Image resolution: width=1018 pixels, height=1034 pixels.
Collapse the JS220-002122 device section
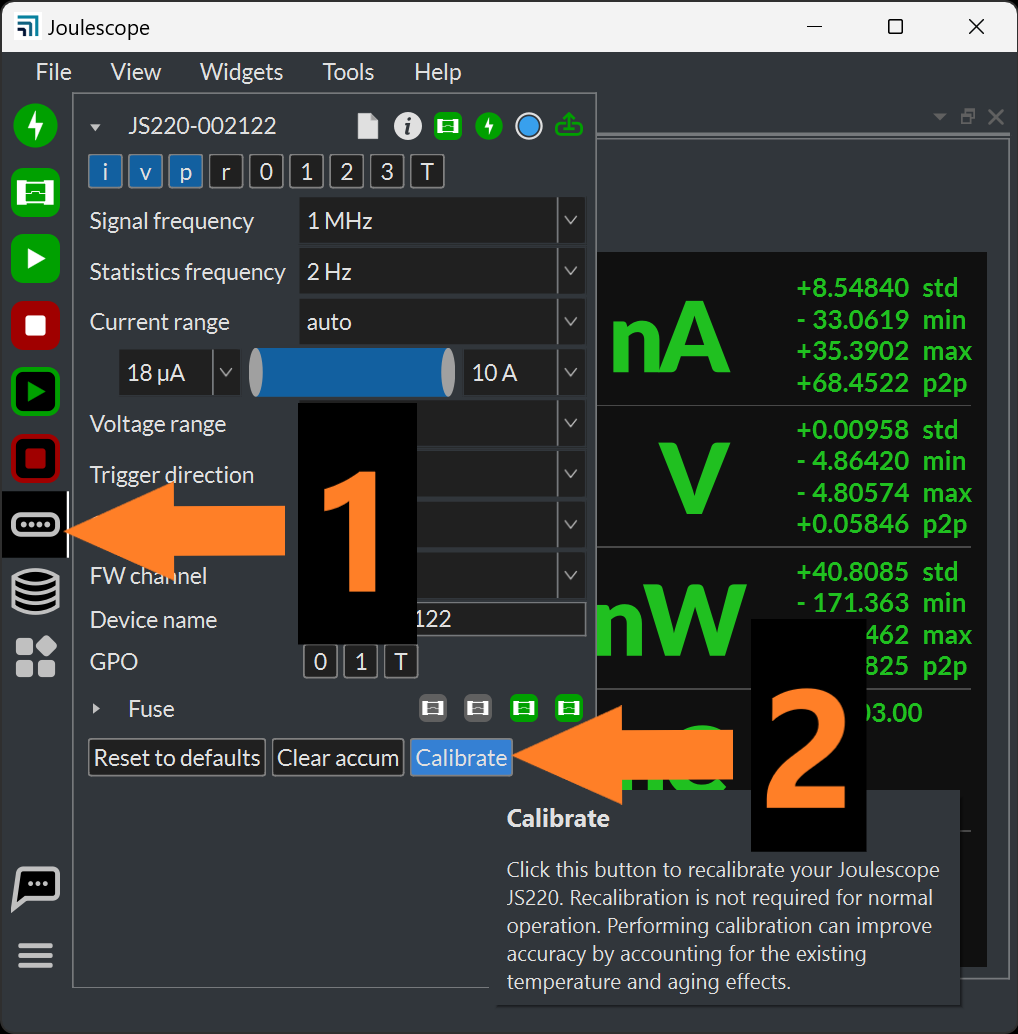point(96,127)
